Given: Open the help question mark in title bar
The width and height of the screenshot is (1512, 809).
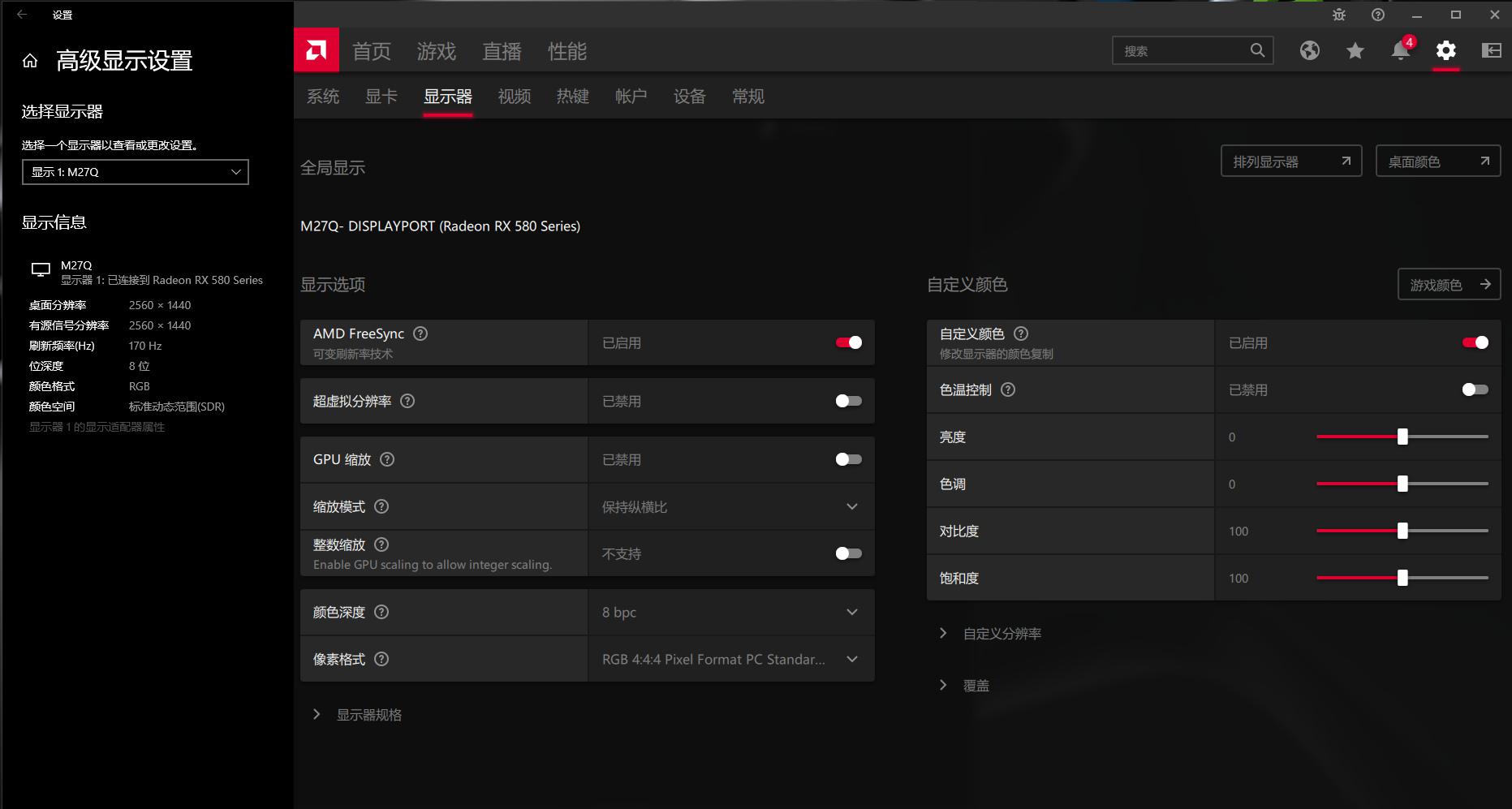Looking at the screenshot, I should tap(1378, 15).
